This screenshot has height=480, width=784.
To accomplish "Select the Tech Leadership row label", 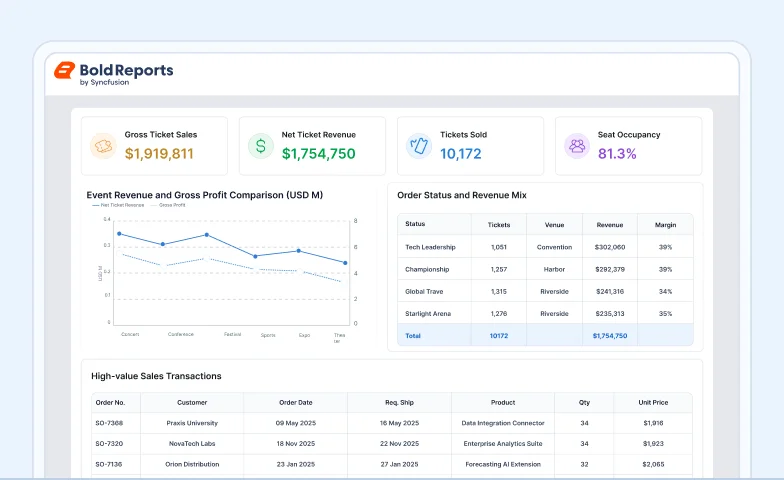I will [430, 247].
